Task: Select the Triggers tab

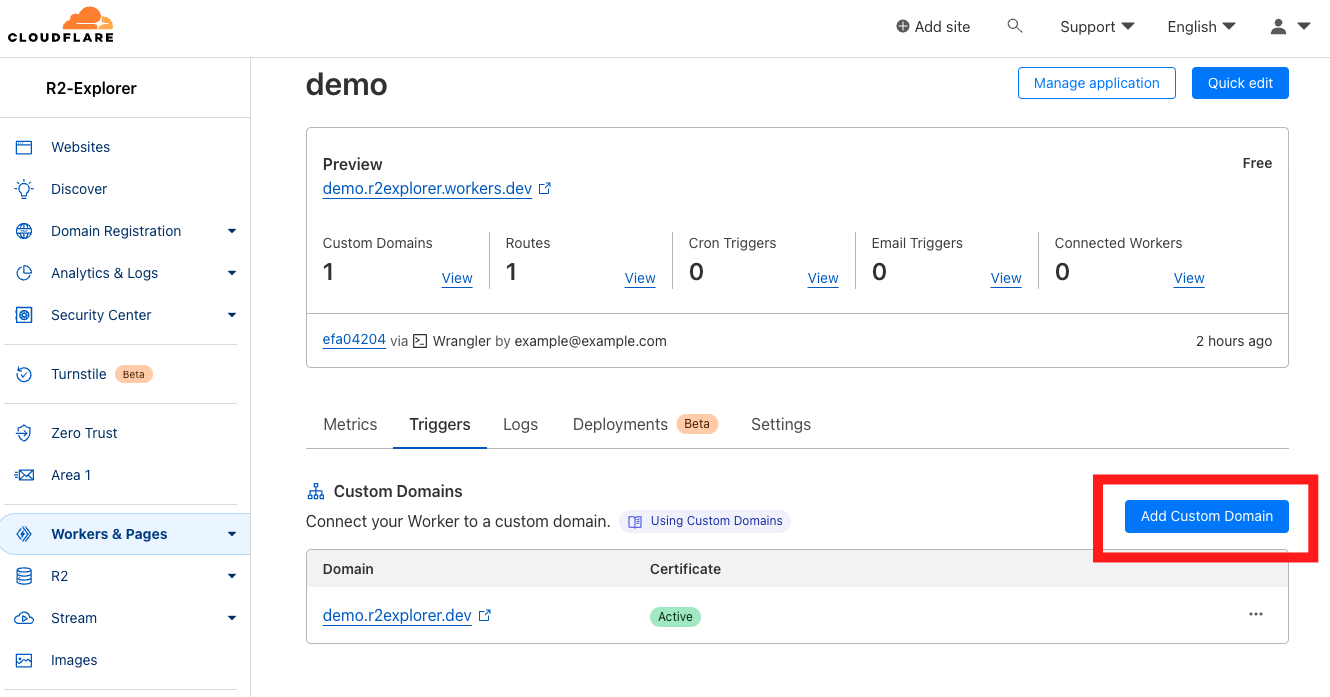Action: coord(440,424)
